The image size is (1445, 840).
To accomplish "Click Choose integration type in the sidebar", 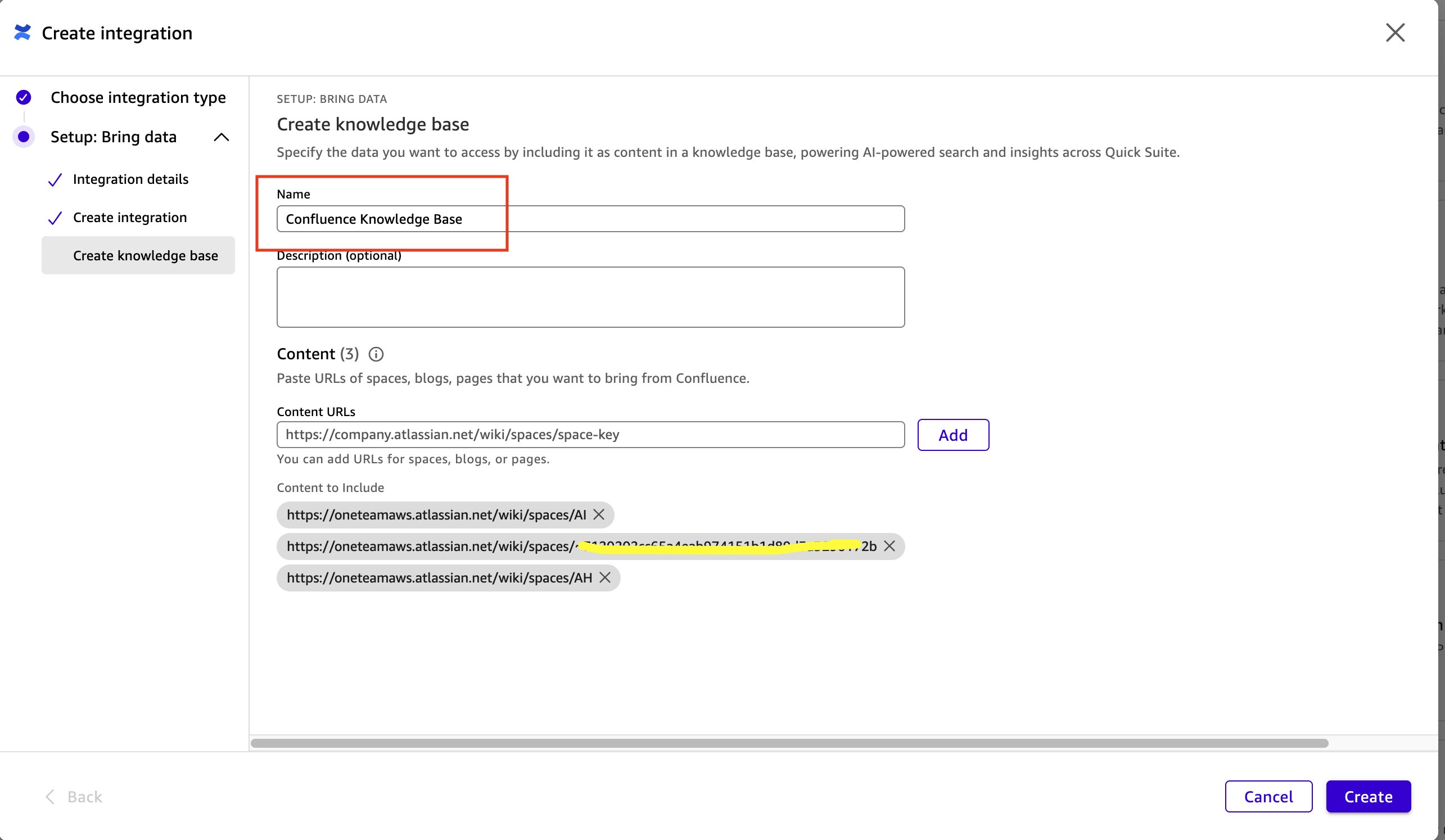I will point(138,97).
